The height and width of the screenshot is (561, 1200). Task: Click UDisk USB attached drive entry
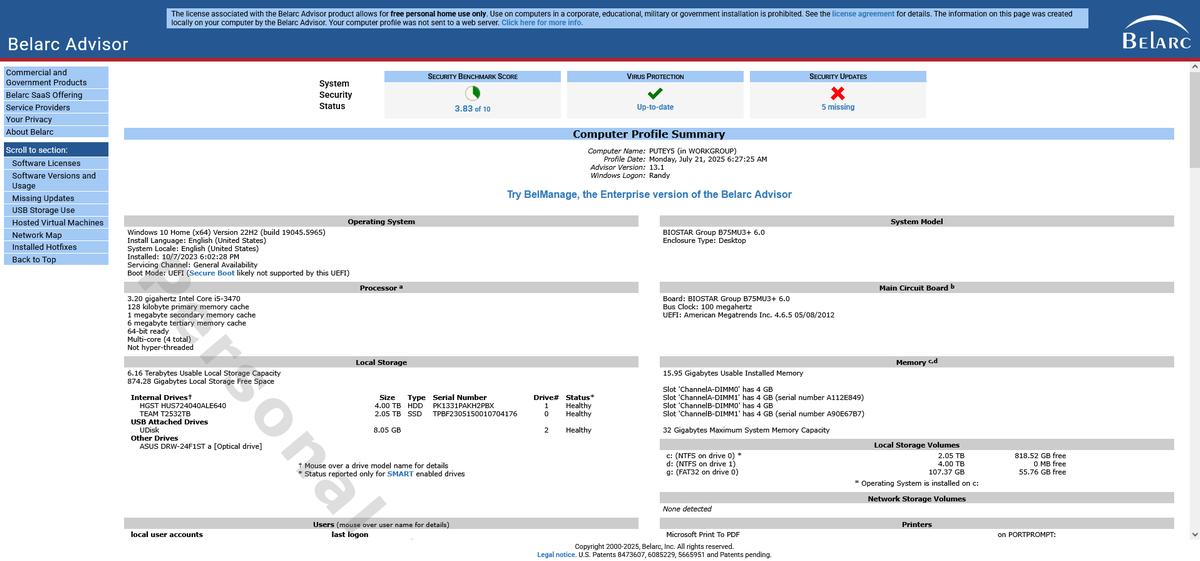150,430
